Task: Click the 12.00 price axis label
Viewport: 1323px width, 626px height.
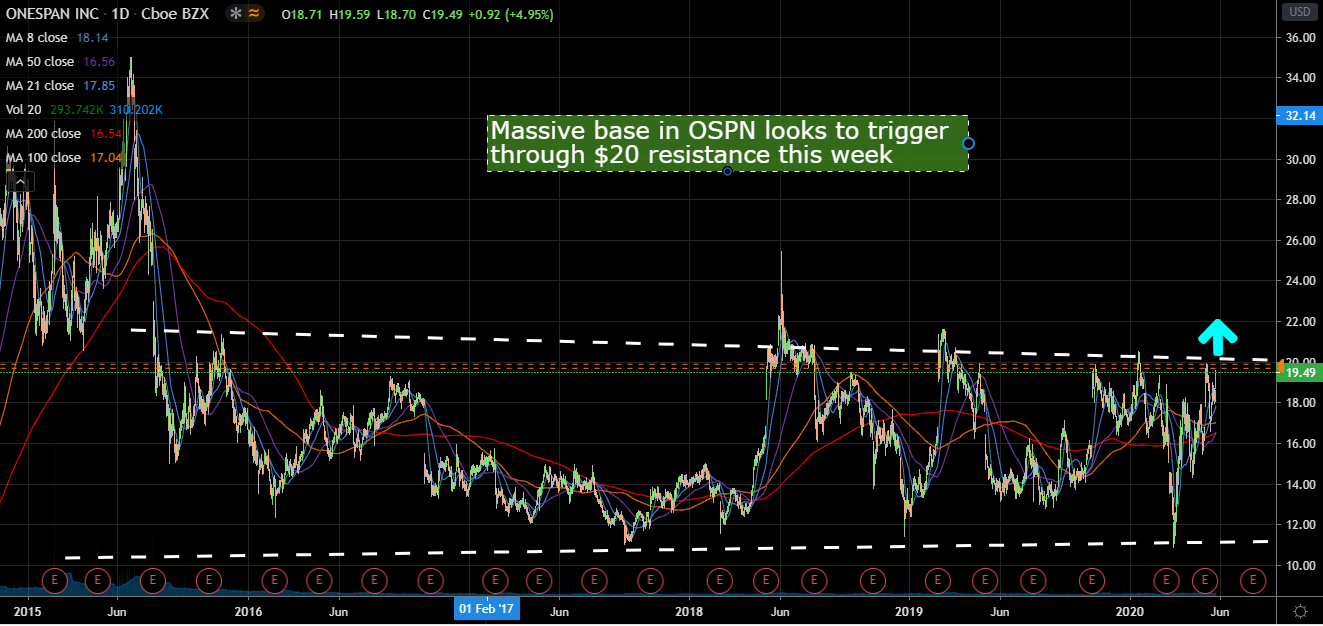Action: pyautogui.click(x=1299, y=525)
